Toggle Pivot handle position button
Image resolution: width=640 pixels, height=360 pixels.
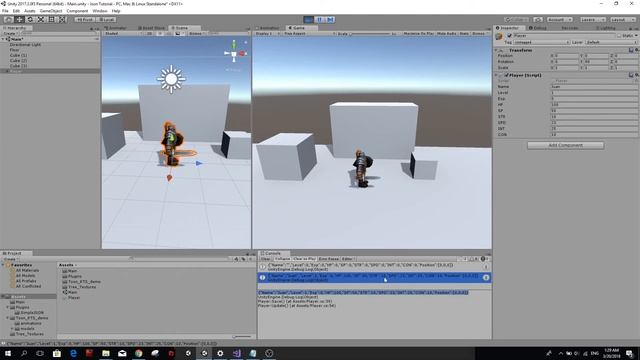tap(85, 19)
